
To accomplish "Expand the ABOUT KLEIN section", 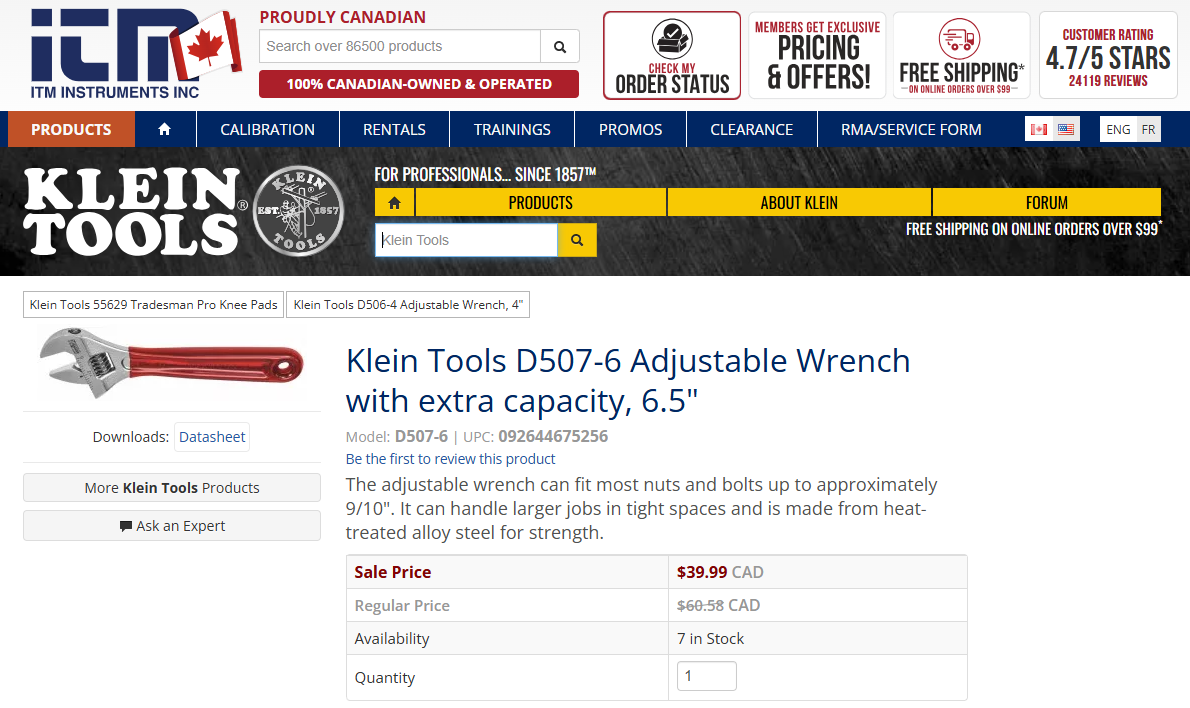I will [799, 202].
